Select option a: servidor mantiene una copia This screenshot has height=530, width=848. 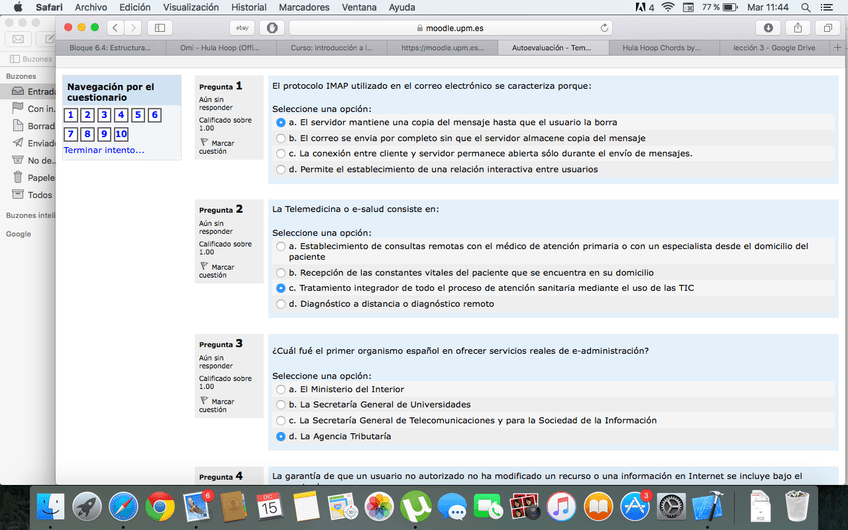point(280,123)
